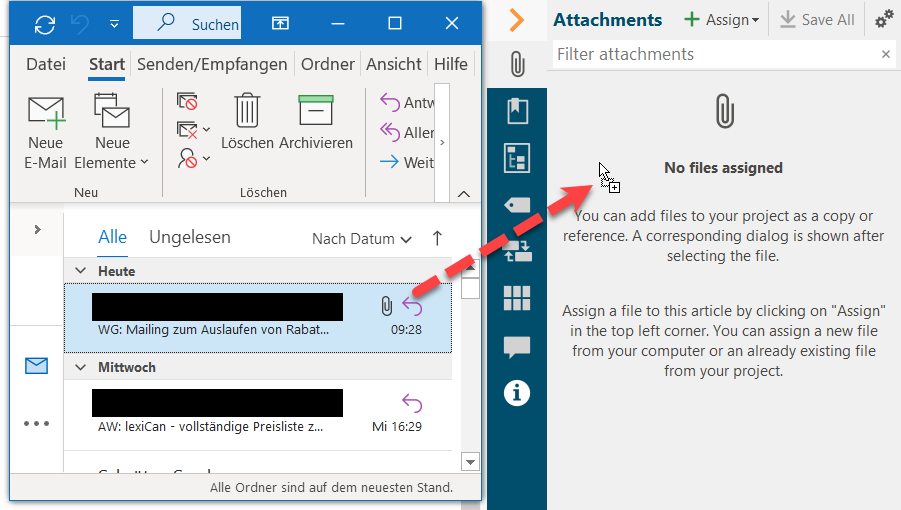Show only Ungelesen messages
This screenshot has height=510, width=901.
[190, 237]
